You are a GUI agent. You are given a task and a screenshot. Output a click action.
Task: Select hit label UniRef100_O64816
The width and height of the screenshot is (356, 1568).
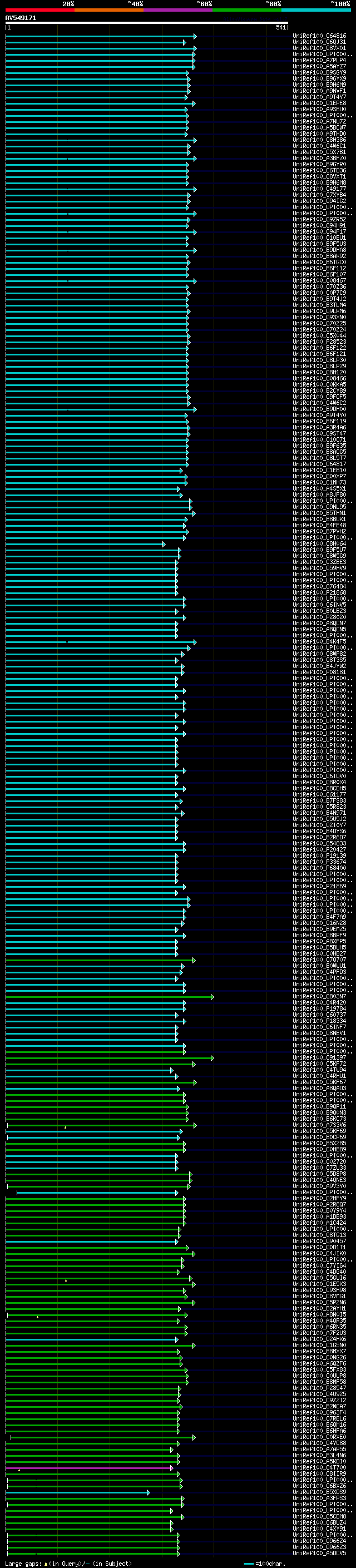(x=319, y=36)
